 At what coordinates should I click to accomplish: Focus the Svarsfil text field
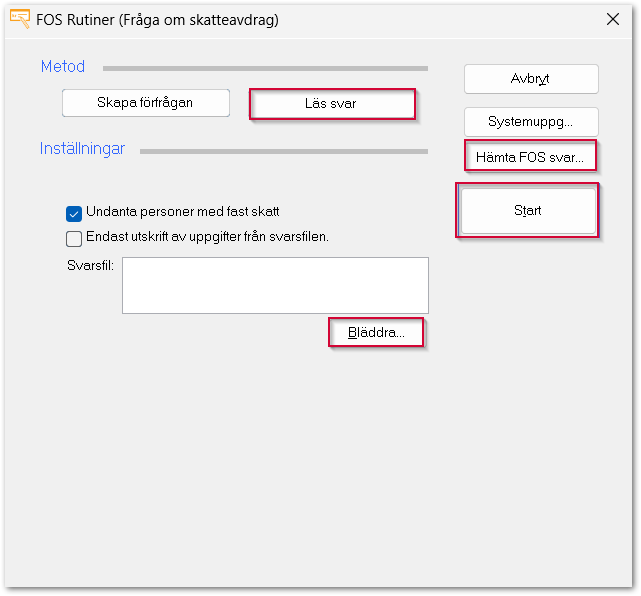coord(275,285)
